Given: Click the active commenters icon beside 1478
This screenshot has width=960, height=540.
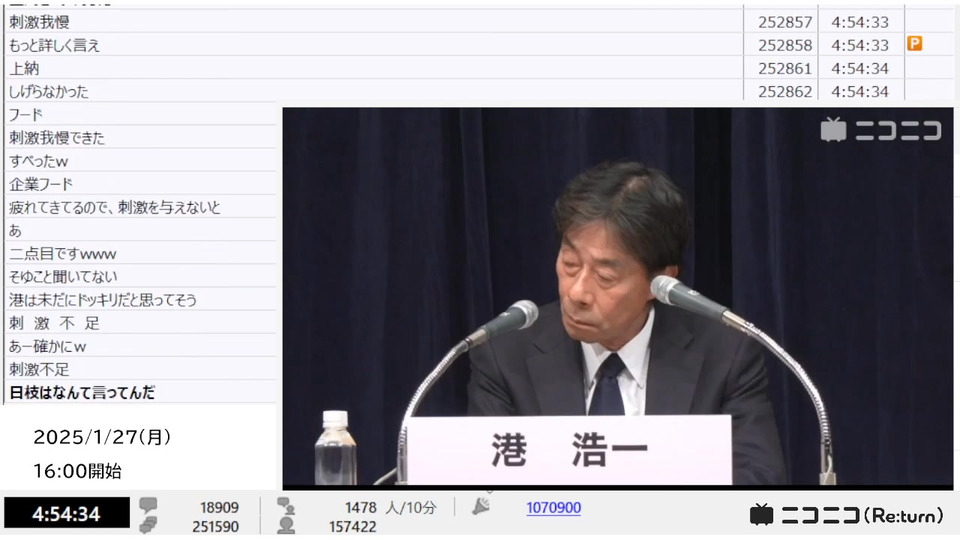Looking at the screenshot, I should pyautogui.click(x=285, y=506).
